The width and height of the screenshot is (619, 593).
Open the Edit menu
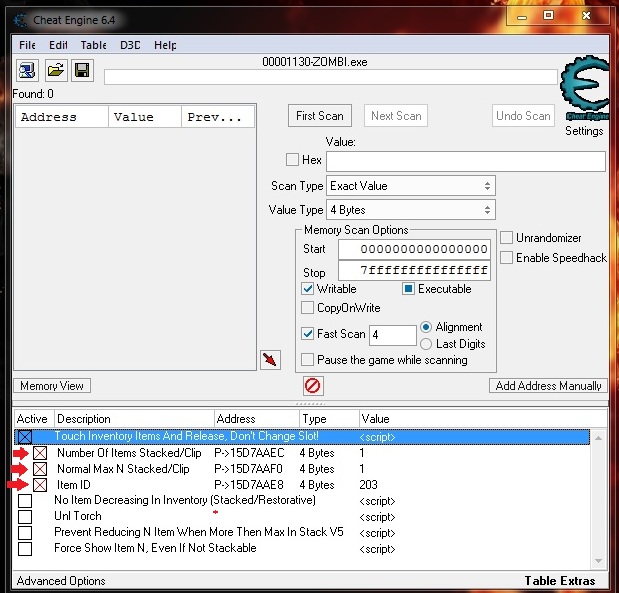pyautogui.click(x=58, y=45)
